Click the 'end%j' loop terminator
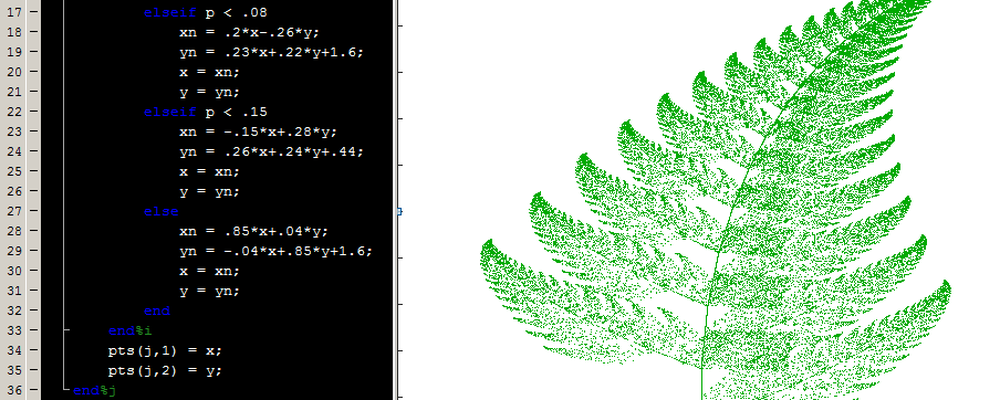 click(94, 390)
